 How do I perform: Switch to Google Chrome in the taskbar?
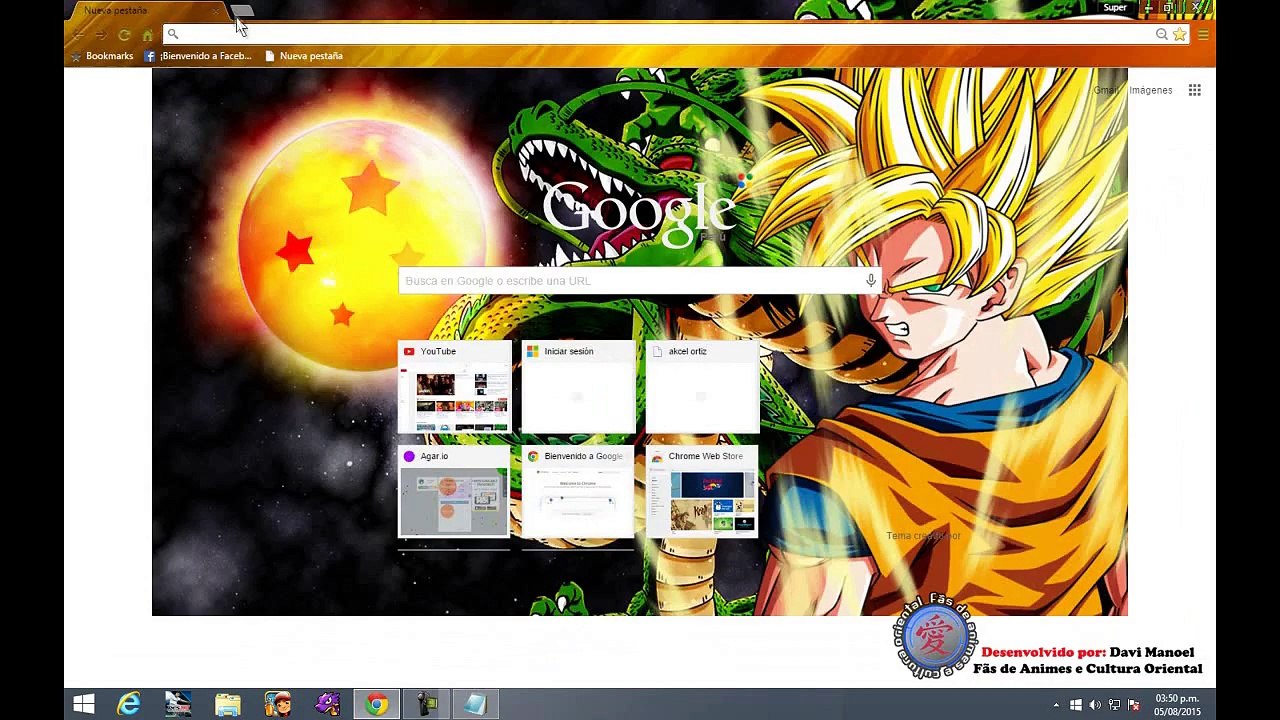point(376,704)
